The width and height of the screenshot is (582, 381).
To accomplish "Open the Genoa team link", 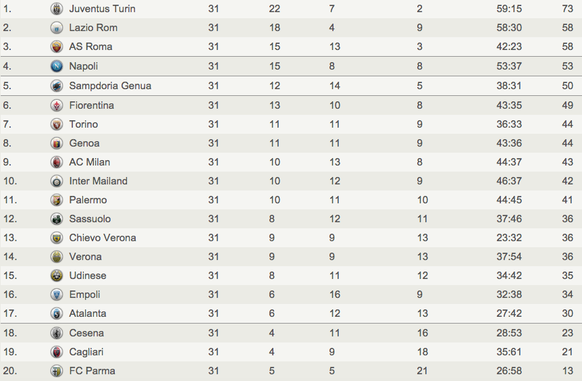I will [84, 143].
